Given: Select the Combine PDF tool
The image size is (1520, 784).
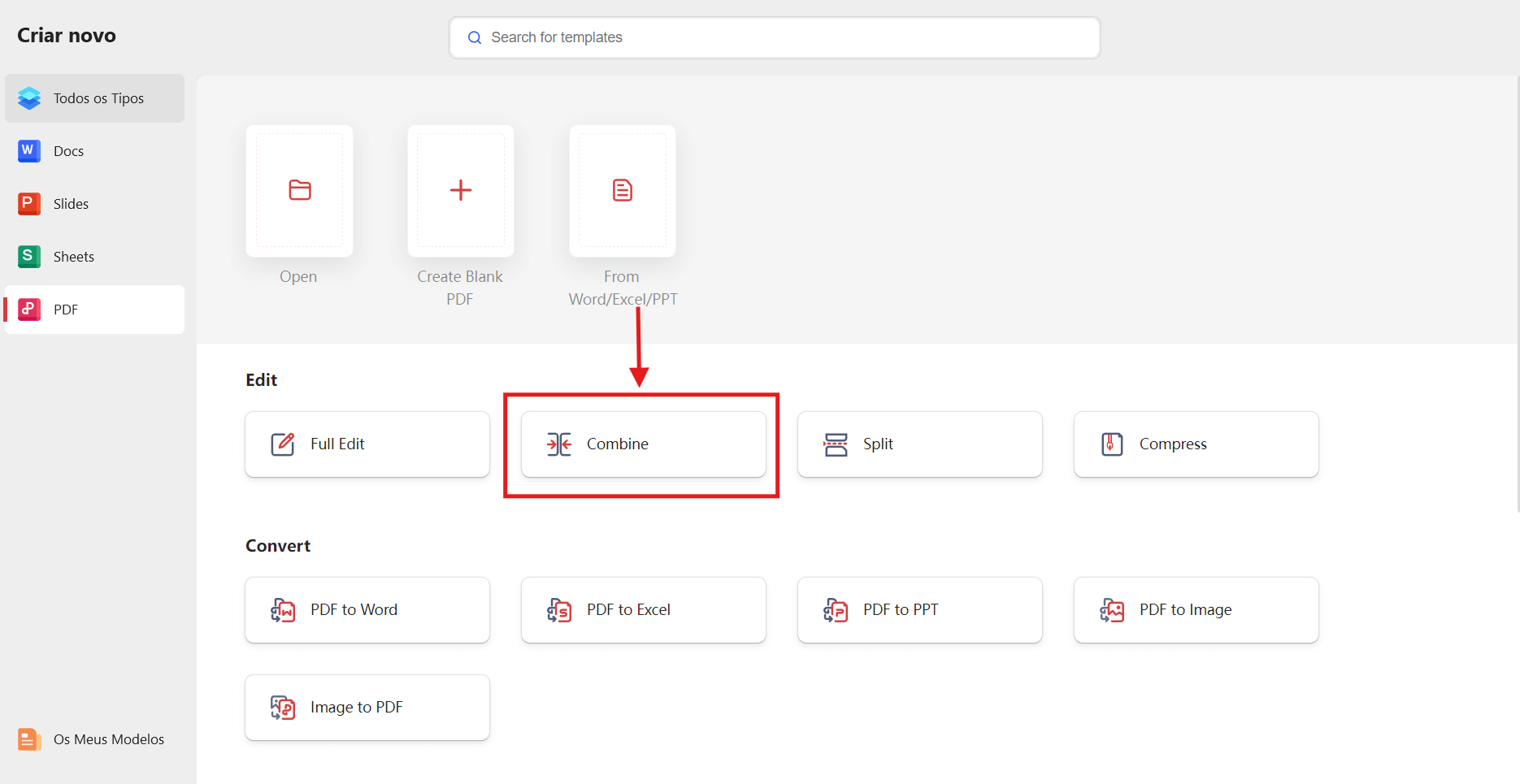Looking at the screenshot, I should pyautogui.click(x=641, y=444).
